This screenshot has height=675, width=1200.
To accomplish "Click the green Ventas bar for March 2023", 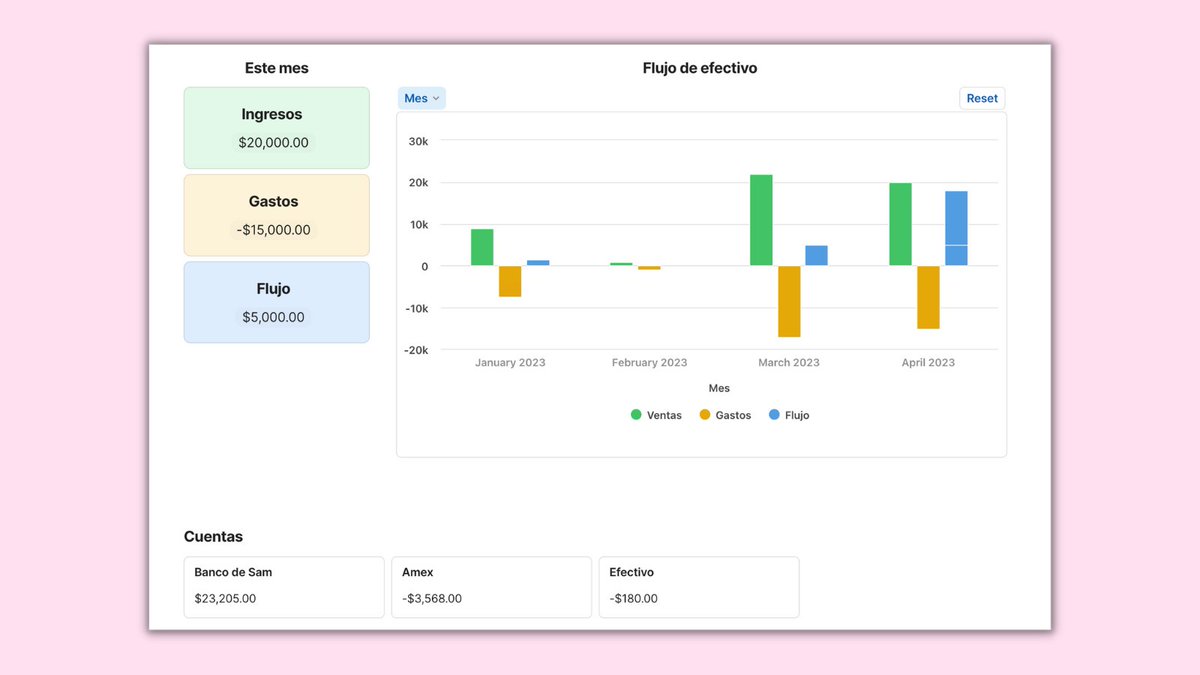I will tap(761, 220).
